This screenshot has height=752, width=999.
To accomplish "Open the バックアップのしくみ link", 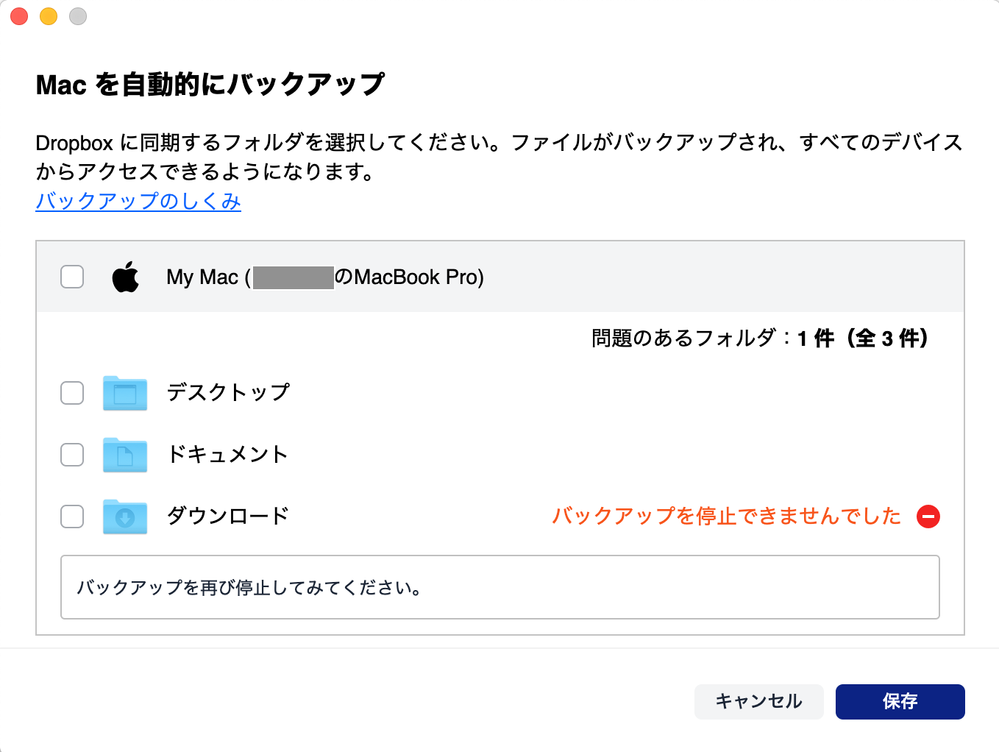I will click(138, 201).
